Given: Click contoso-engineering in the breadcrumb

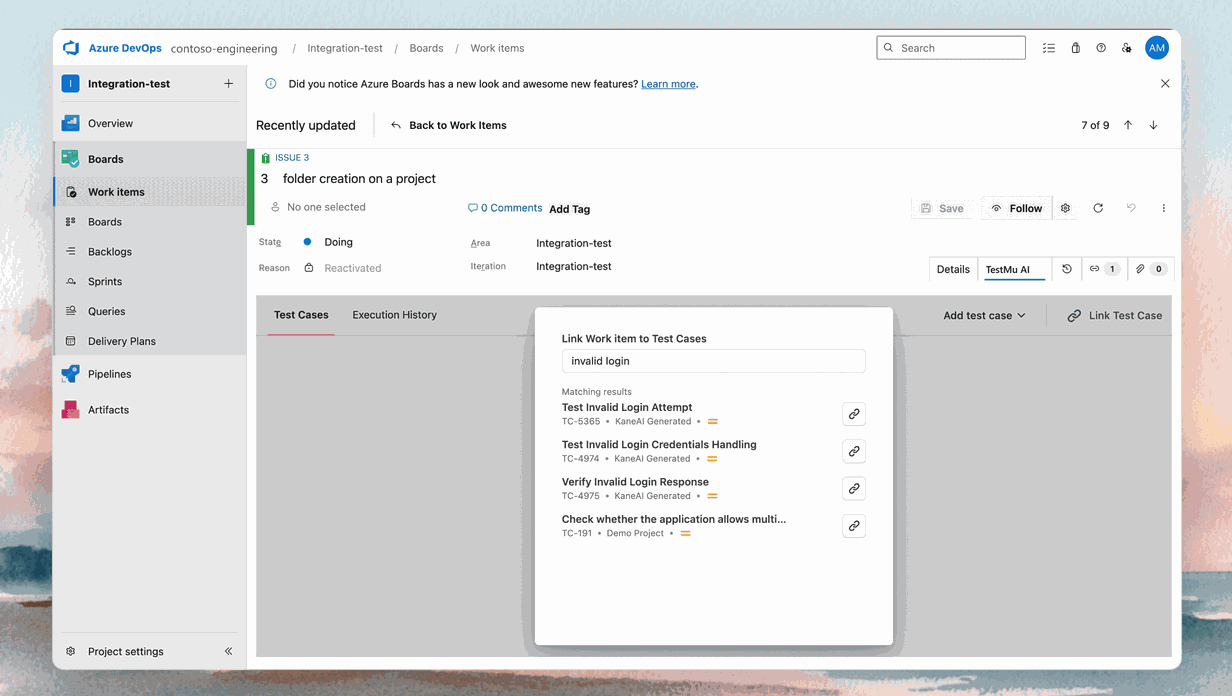Looking at the screenshot, I should point(224,48).
